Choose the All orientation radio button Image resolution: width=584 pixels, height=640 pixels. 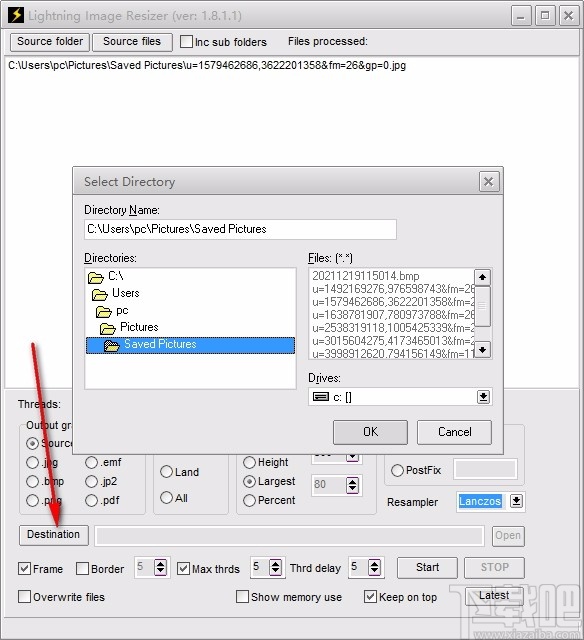point(166,498)
